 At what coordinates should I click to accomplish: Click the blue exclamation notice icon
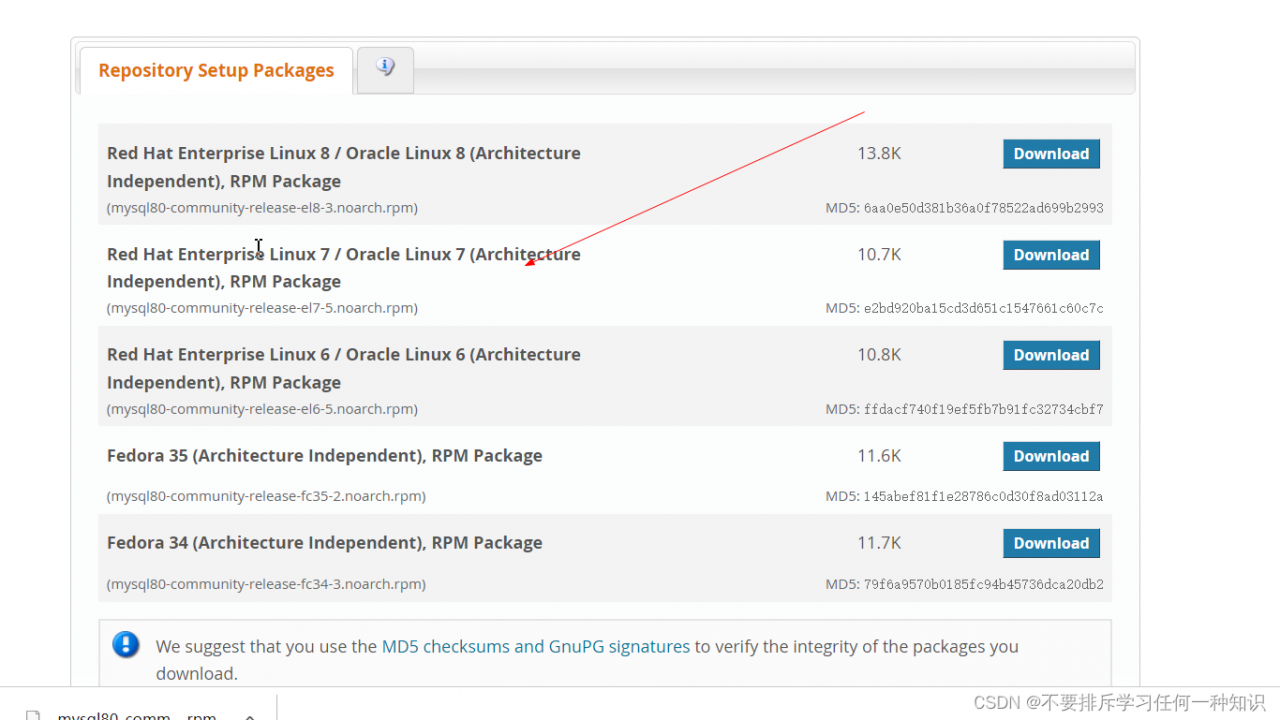126,644
